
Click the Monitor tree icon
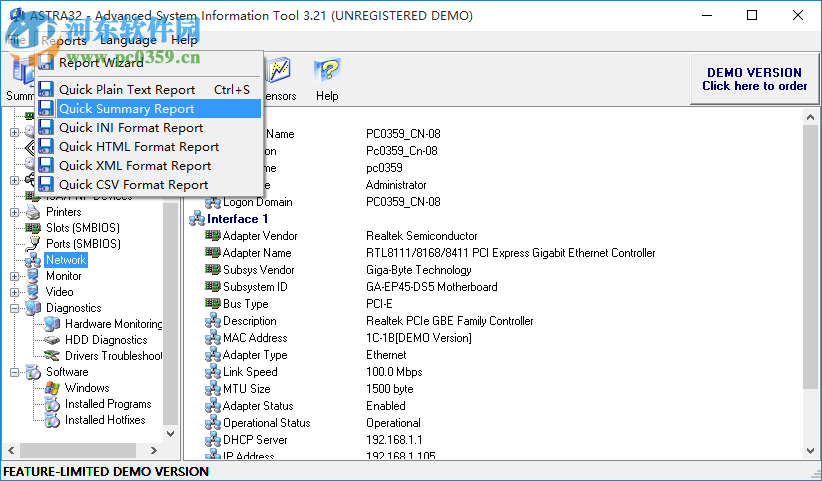[x=33, y=276]
